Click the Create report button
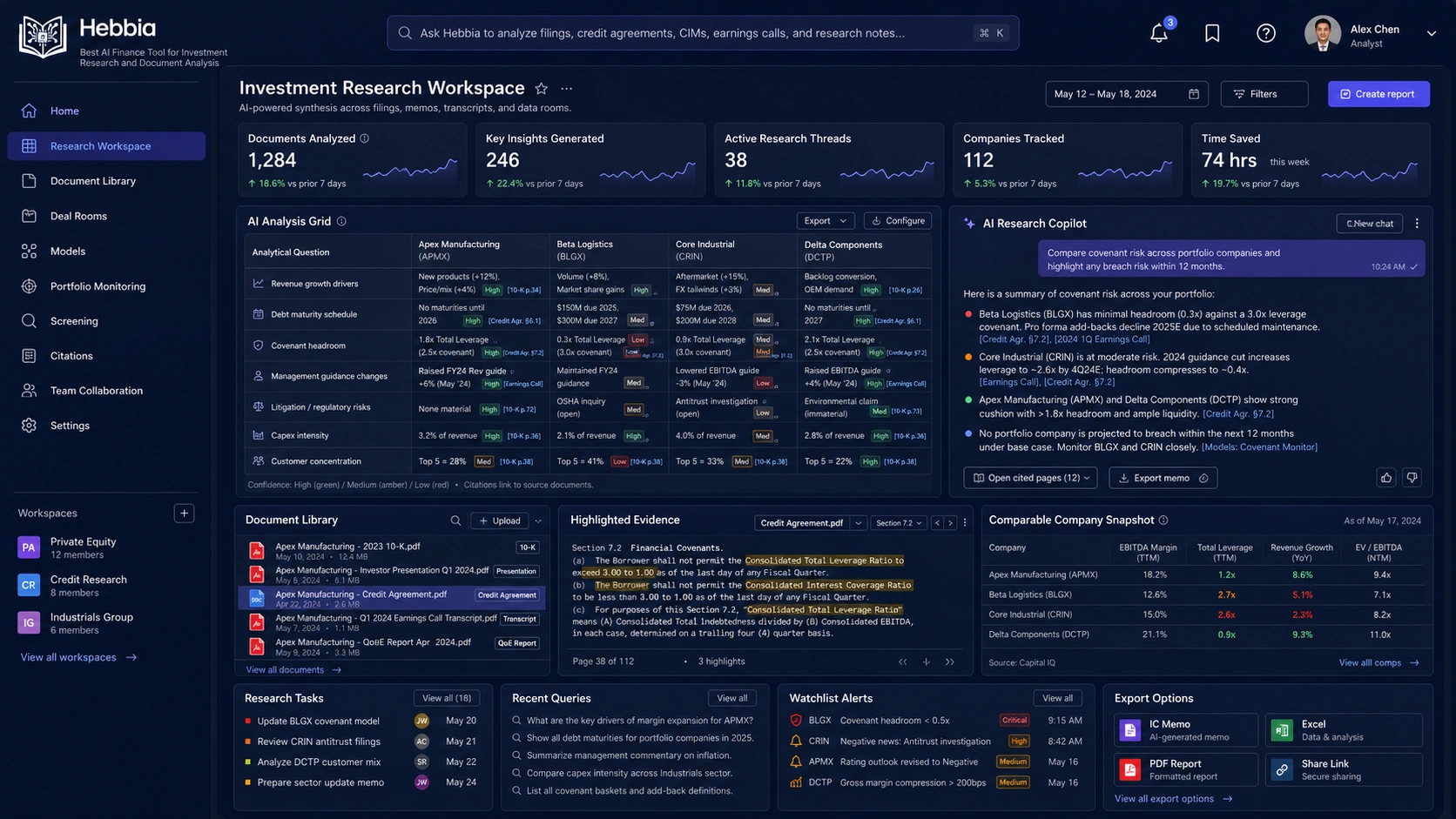The width and height of the screenshot is (1456, 819). tap(1378, 94)
